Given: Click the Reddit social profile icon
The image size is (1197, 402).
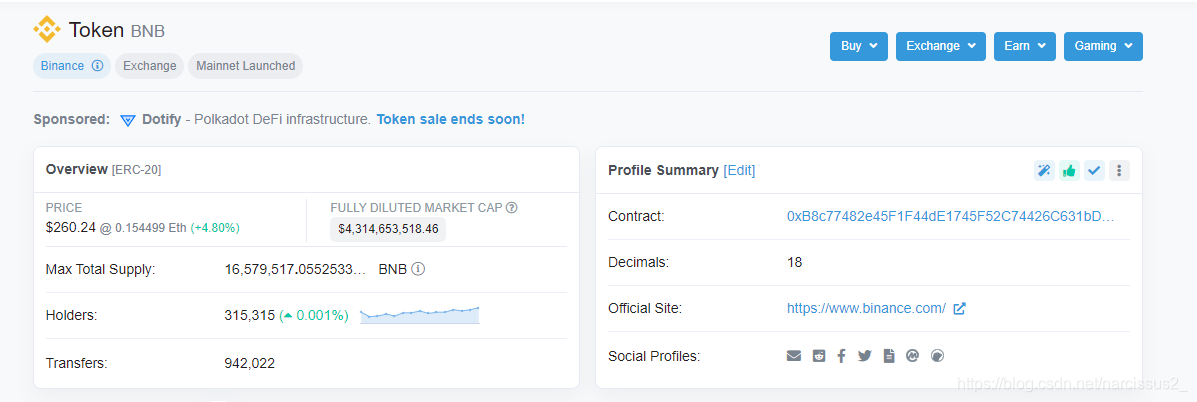Looking at the screenshot, I should pyautogui.click(x=819, y=355).
